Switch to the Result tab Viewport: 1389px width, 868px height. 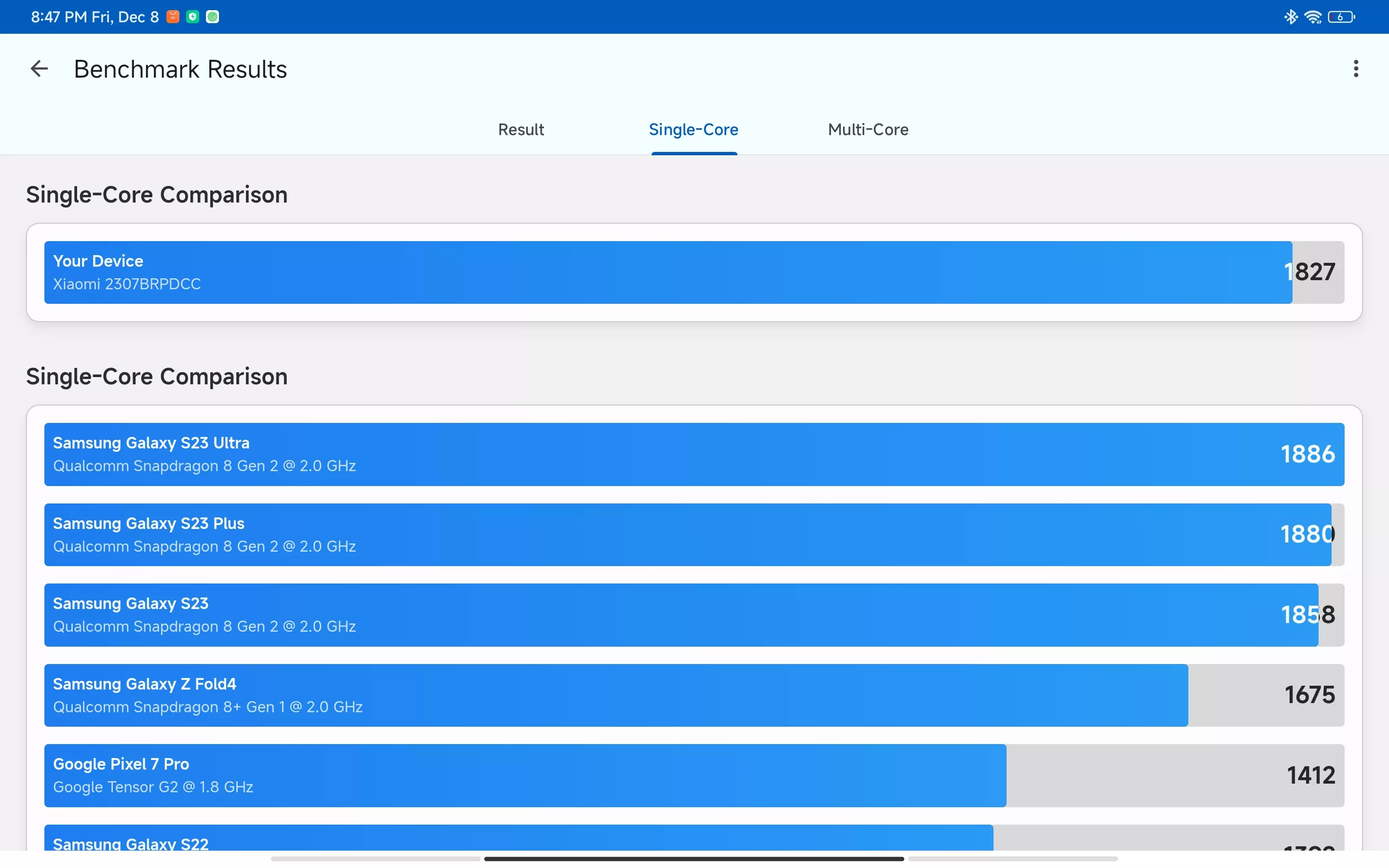(521, 130)
